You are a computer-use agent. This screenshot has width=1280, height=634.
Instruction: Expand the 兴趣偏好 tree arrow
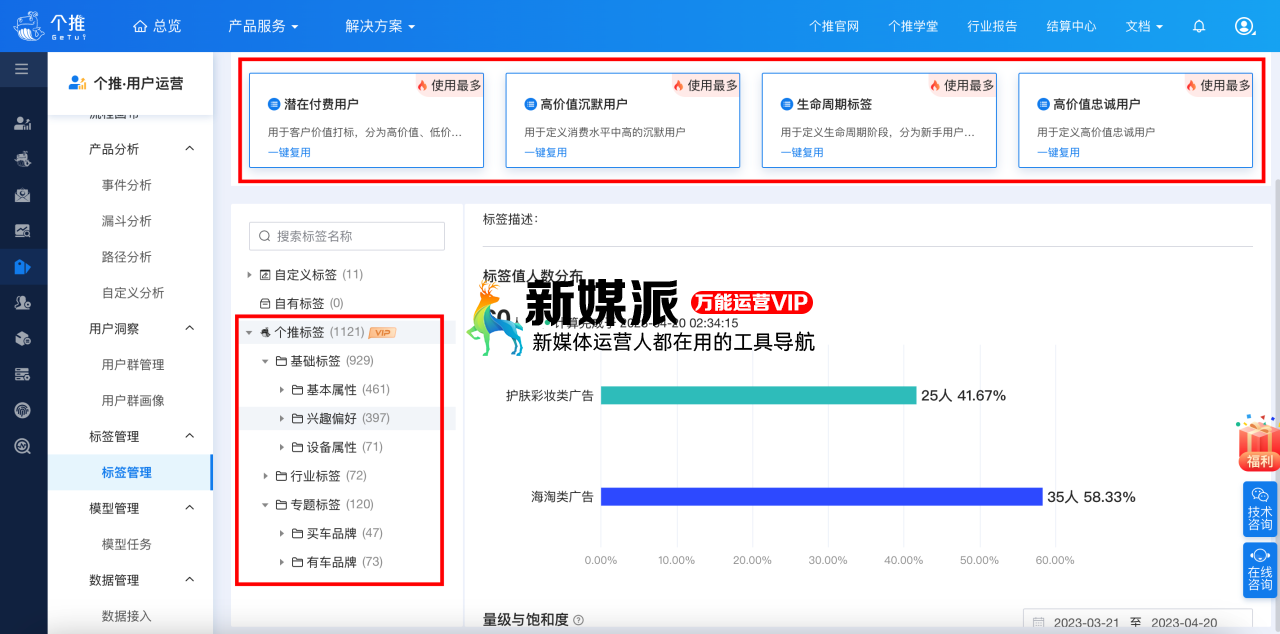281,418
